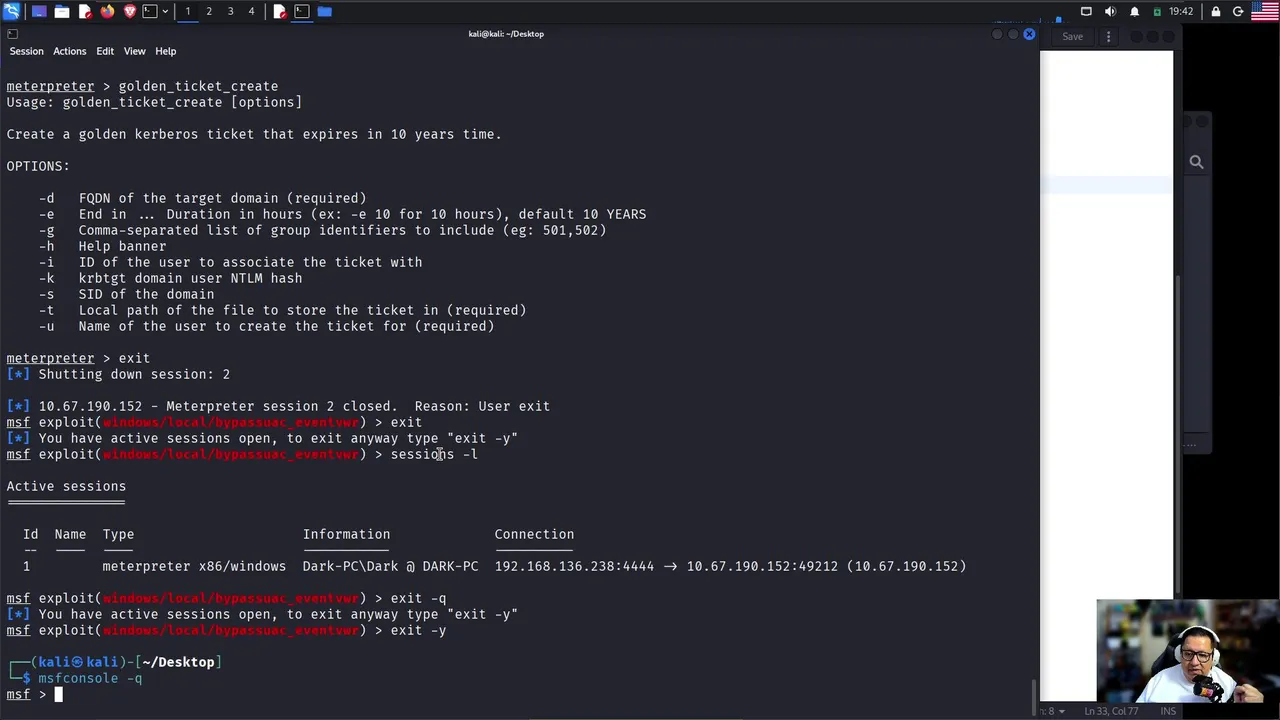Select the blue folder taskbar window button

tap(325, 11)
